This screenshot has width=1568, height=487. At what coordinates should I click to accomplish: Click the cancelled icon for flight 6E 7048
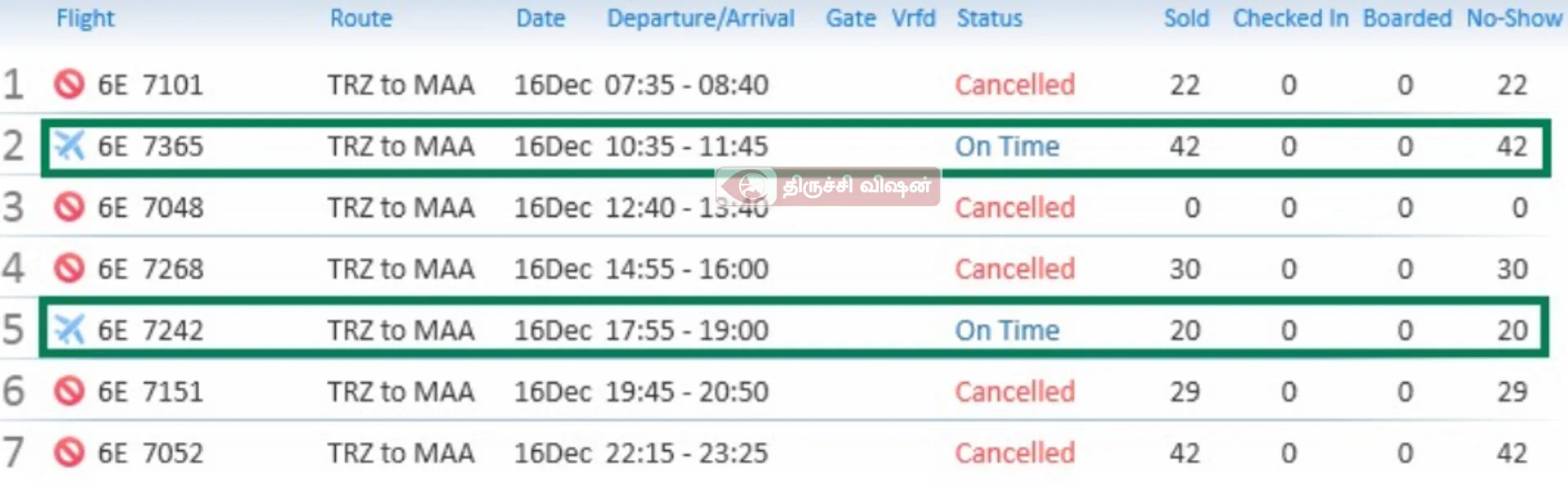point(69,208)
